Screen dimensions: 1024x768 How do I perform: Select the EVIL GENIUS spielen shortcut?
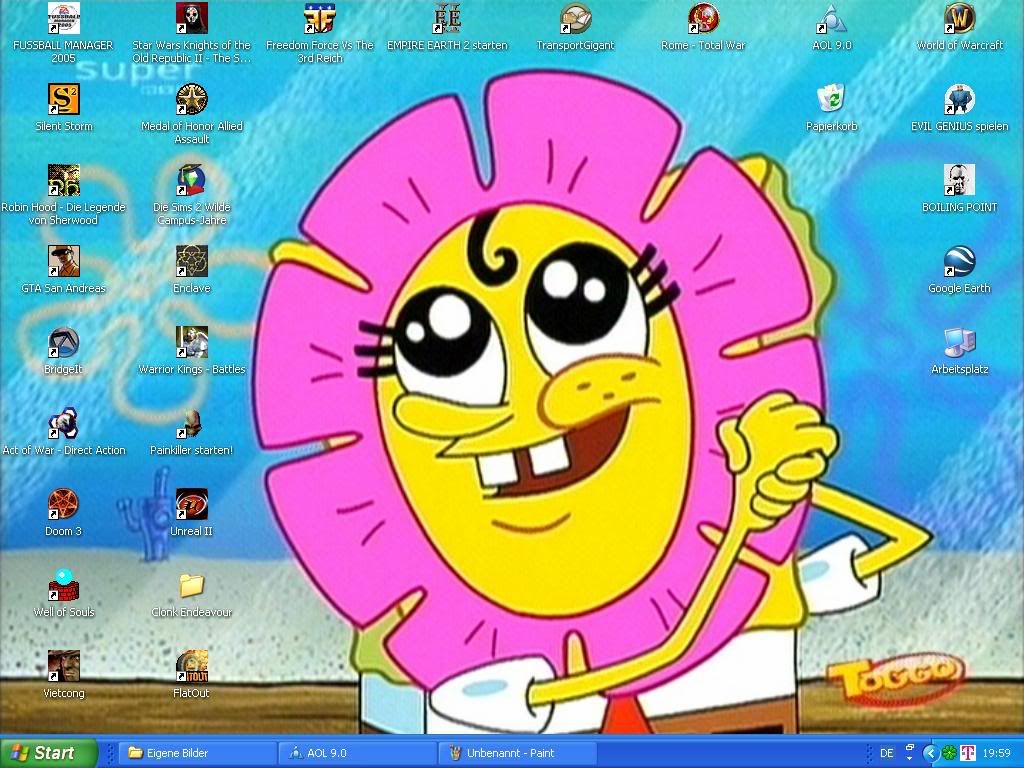pyautogui.click(x=959, y=99)
